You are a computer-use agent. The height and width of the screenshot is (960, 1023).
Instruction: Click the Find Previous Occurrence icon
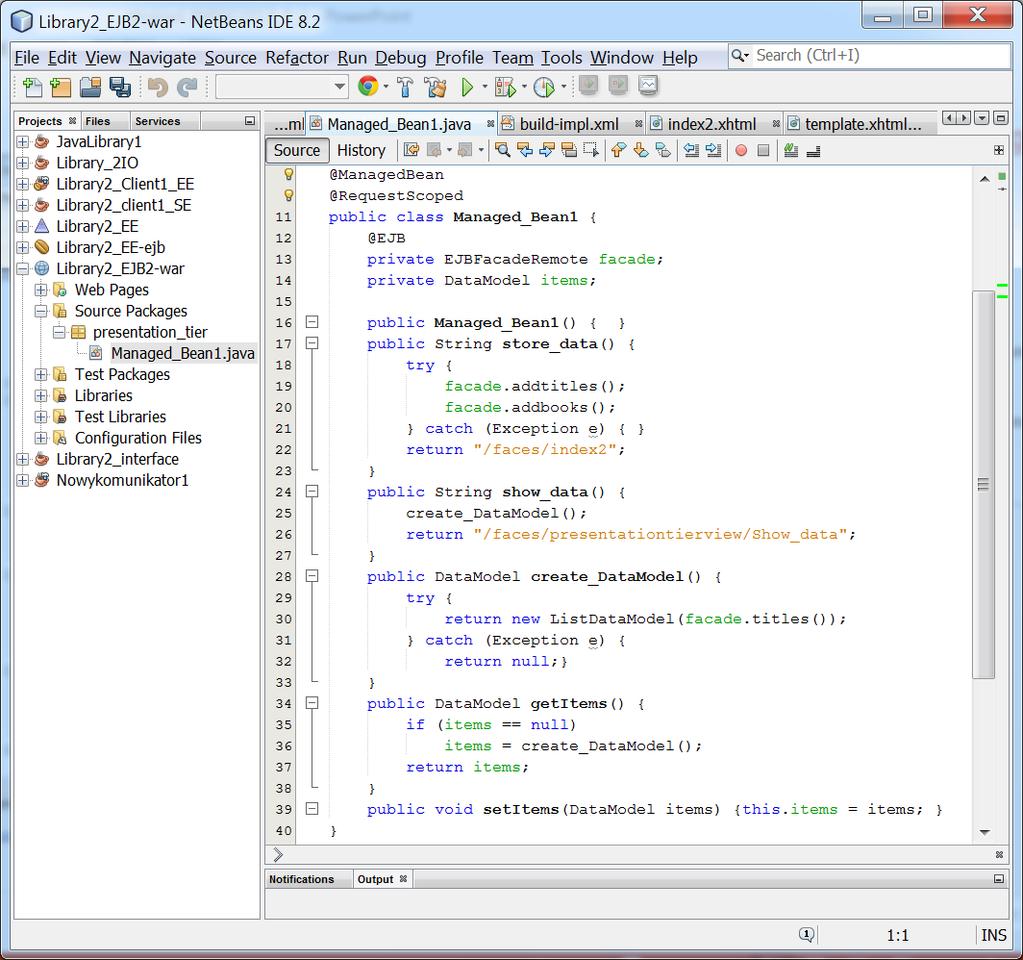[525, 150]
